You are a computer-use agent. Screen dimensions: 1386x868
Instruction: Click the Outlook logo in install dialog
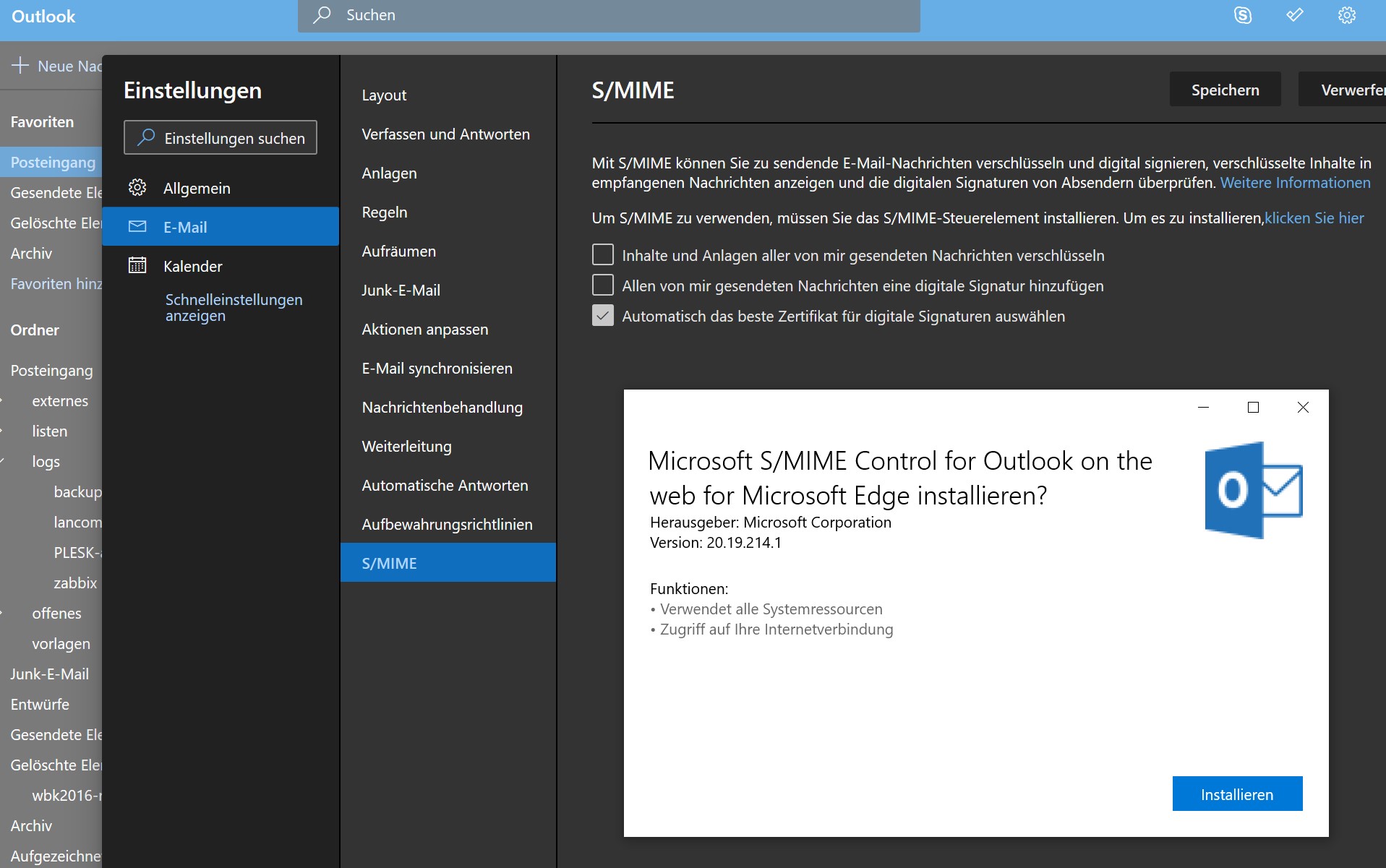pyautogui.click(x=1253, y=490)
